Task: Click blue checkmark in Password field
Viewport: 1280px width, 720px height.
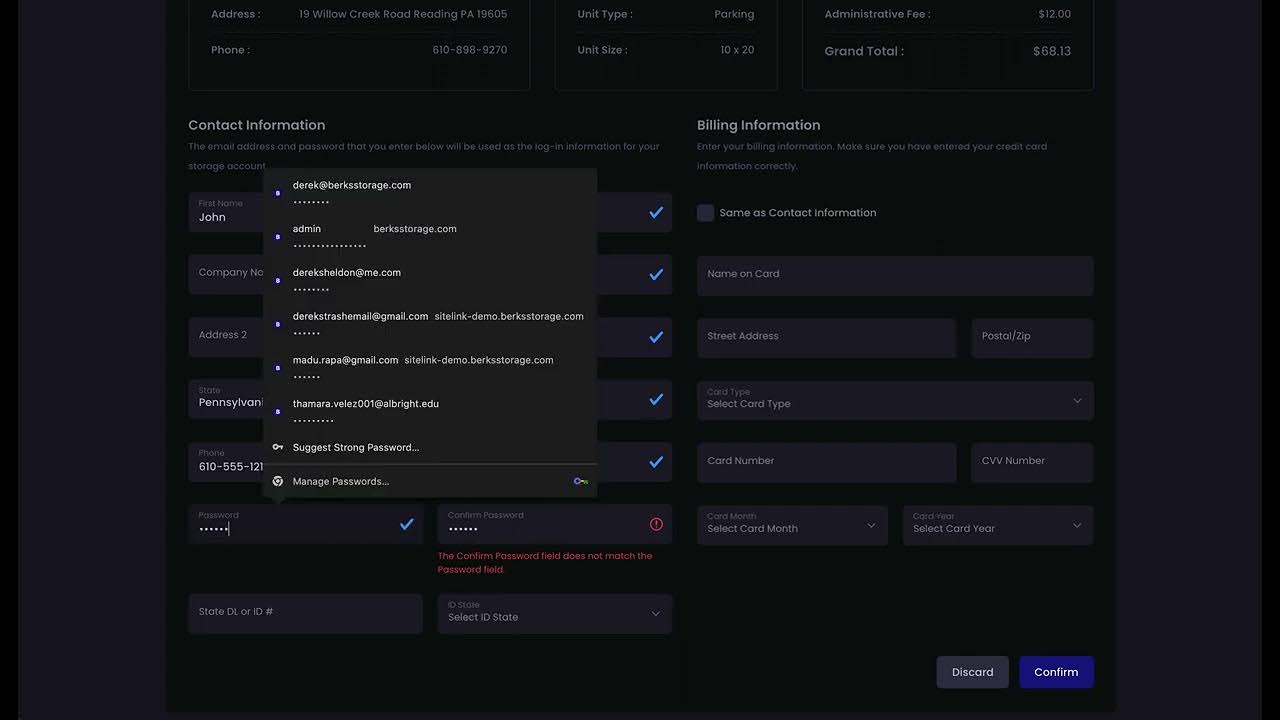Action: (407, 524)
